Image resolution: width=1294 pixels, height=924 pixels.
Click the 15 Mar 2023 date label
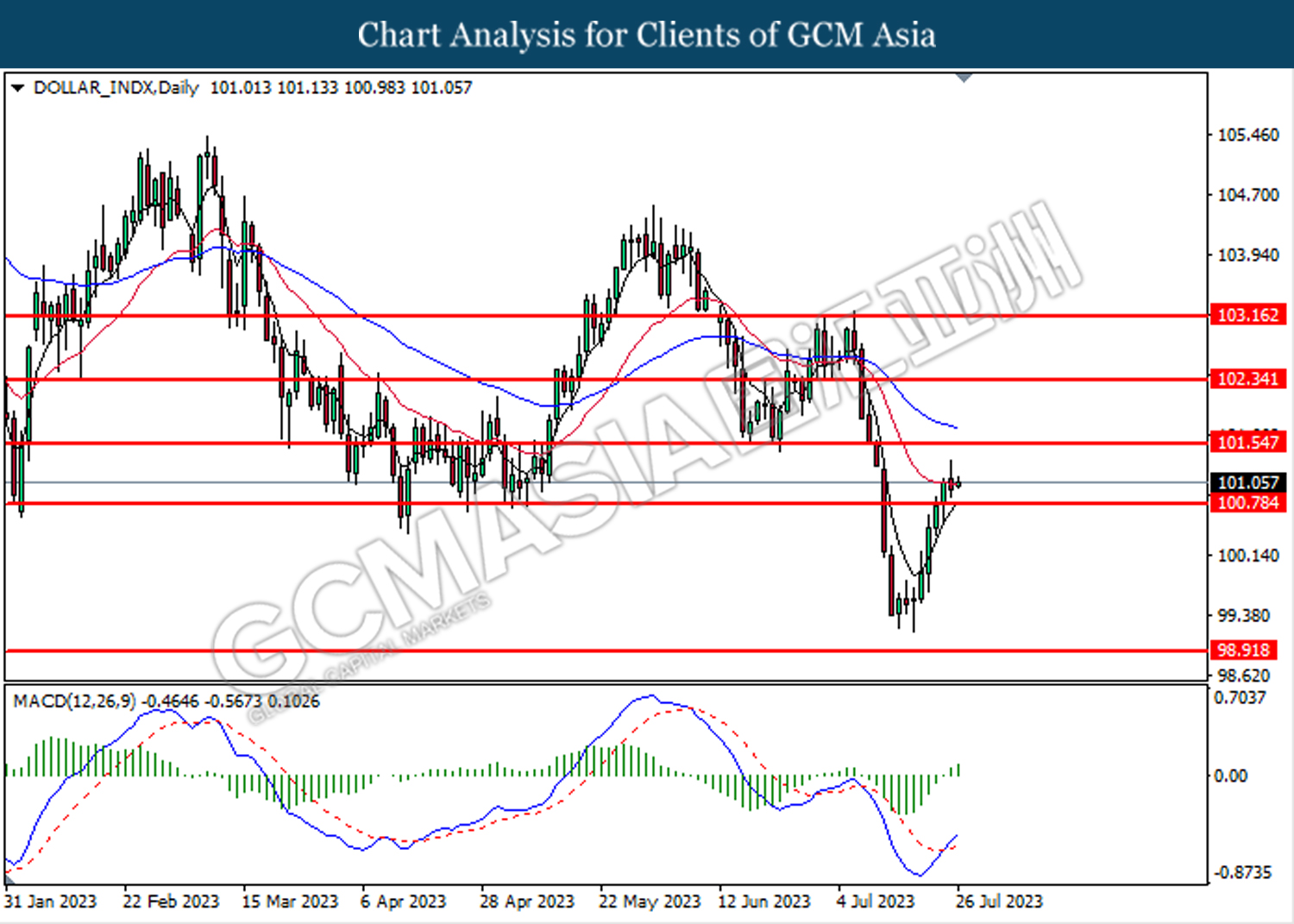[290, 902]
